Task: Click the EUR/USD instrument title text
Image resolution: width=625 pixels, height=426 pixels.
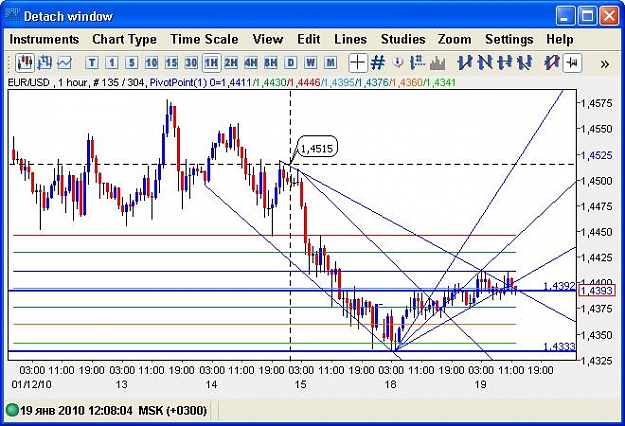Action: point(29,83)
